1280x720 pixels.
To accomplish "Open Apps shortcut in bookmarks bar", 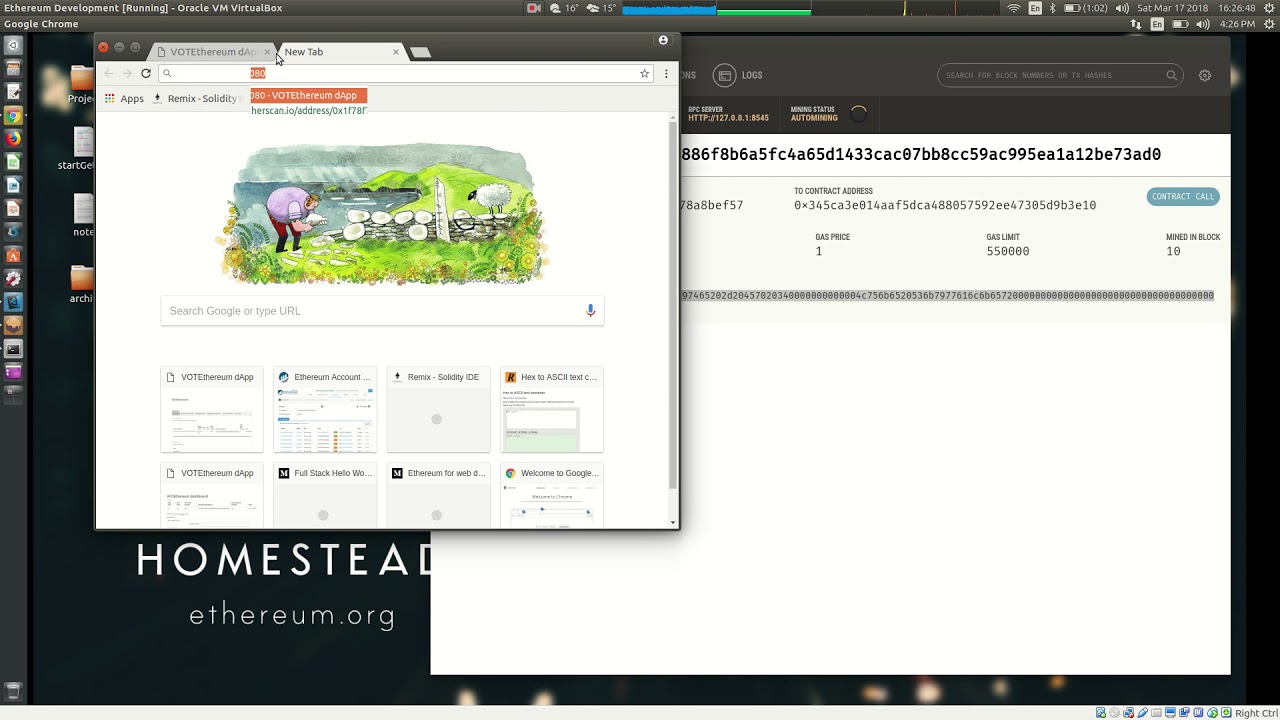I will [x=125, y=98].
